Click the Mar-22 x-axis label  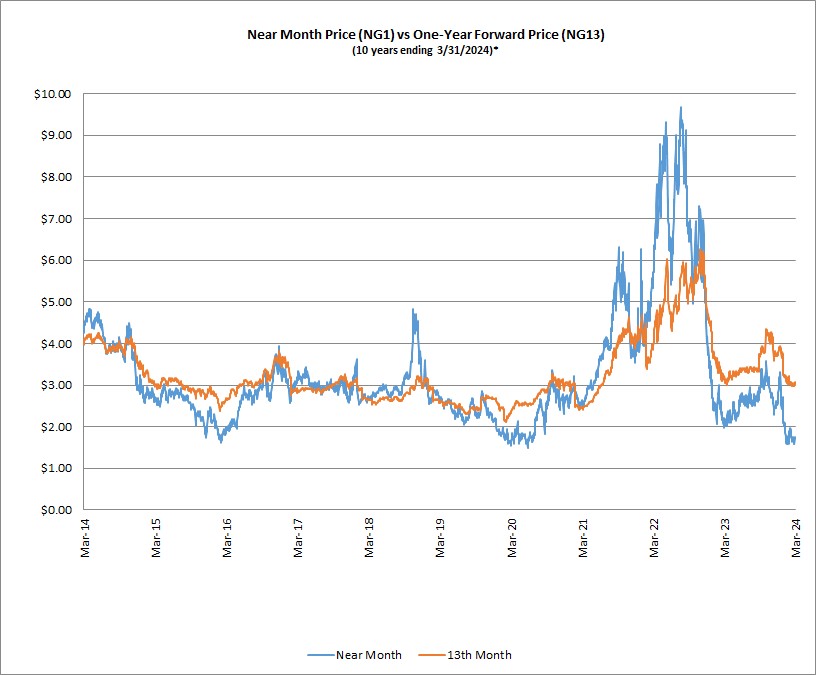(x=654, y=538)
